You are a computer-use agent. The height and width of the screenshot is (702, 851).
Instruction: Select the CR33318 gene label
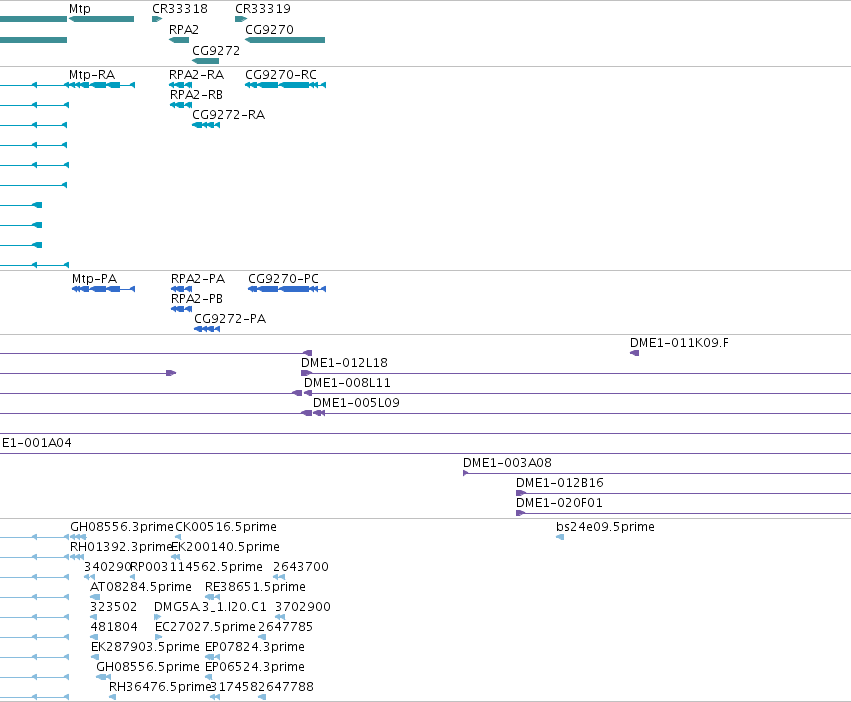tap(180, 9)
